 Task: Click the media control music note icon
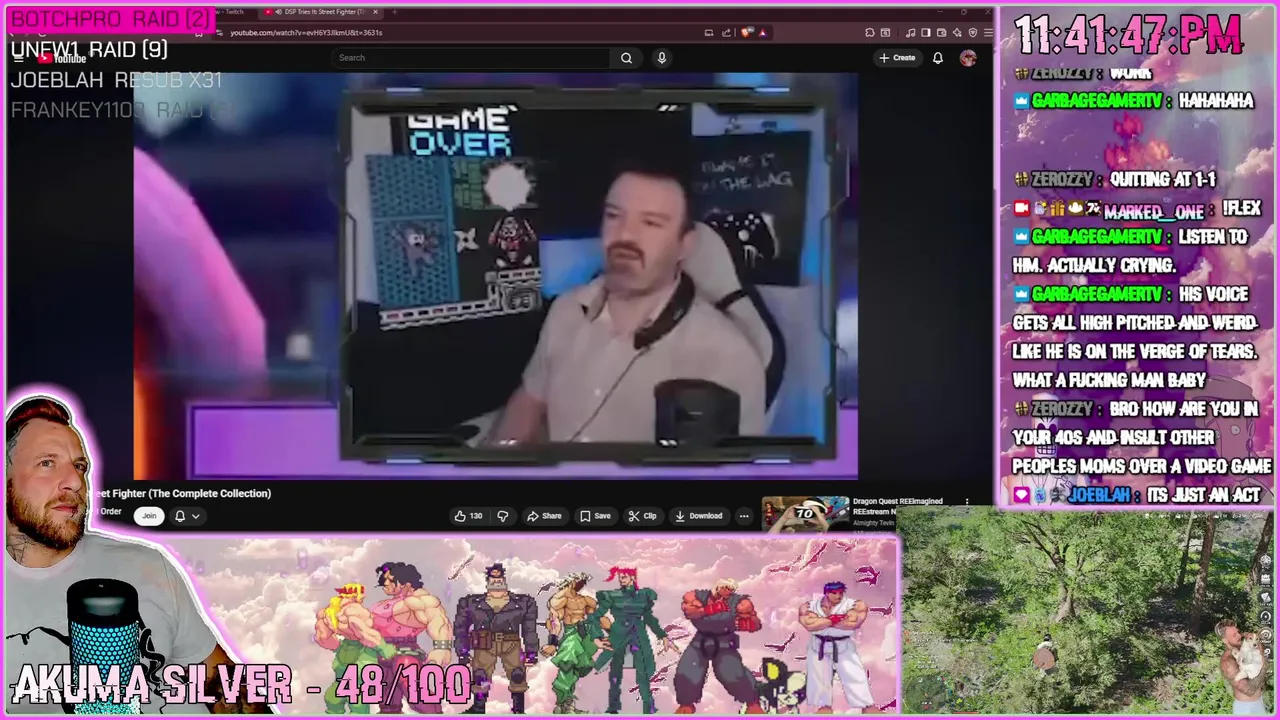[910, 33]
